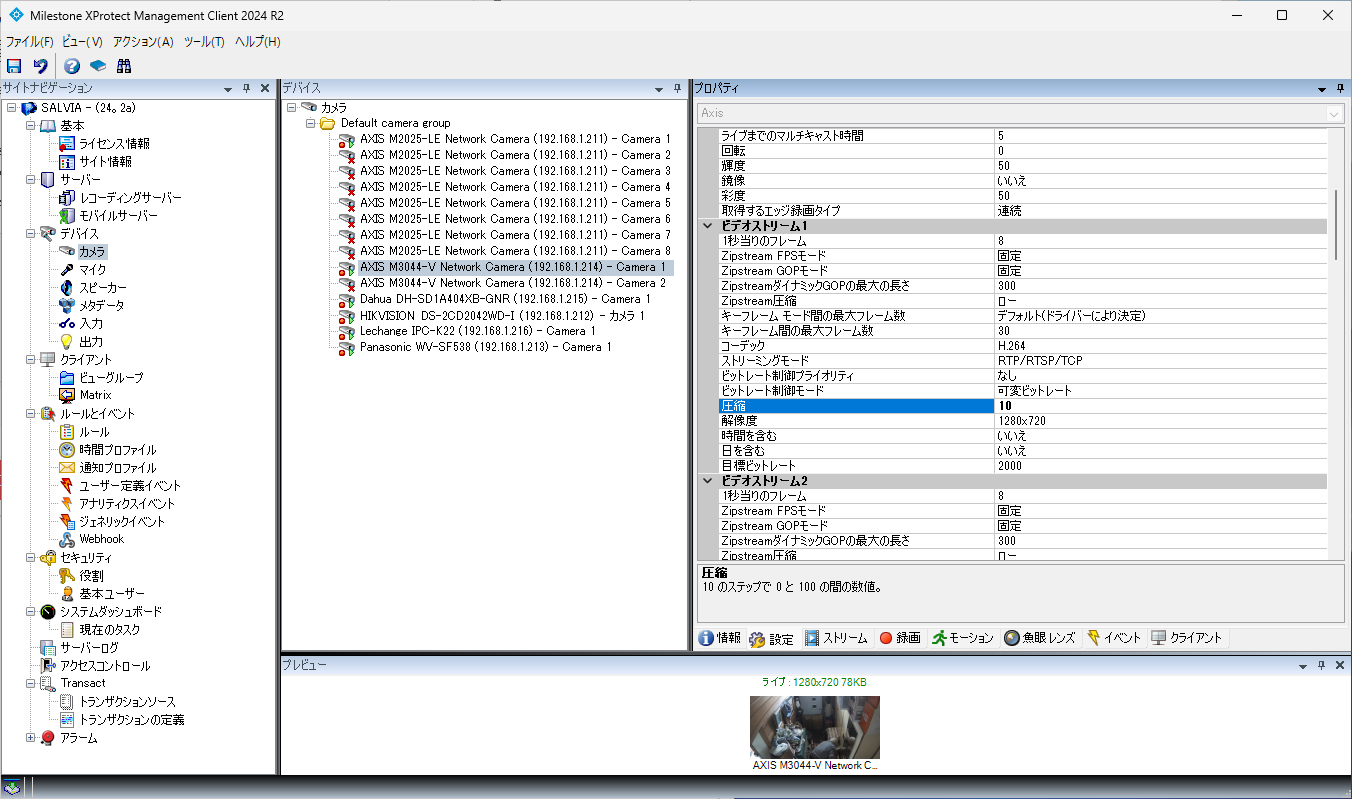1352x799 pixels.
Task: Select AXIS M2025-LE Camera 3
Action: pos(515,171)
